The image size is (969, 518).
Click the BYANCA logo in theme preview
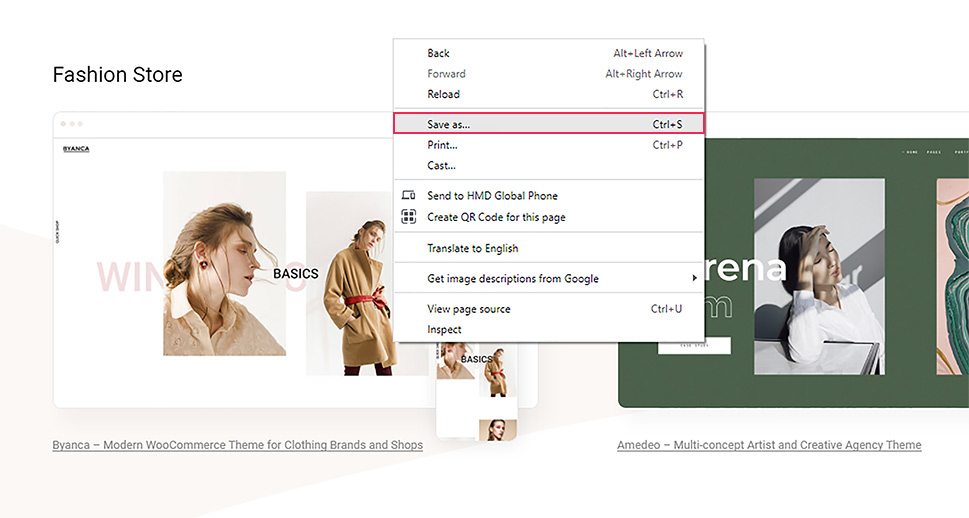(76, 149)
